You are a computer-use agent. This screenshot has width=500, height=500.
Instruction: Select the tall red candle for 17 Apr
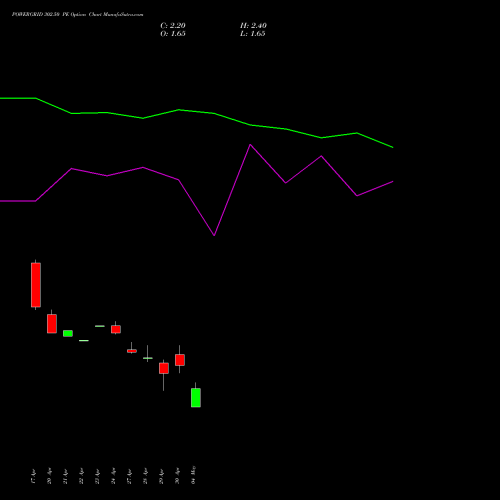click(36, 285)
